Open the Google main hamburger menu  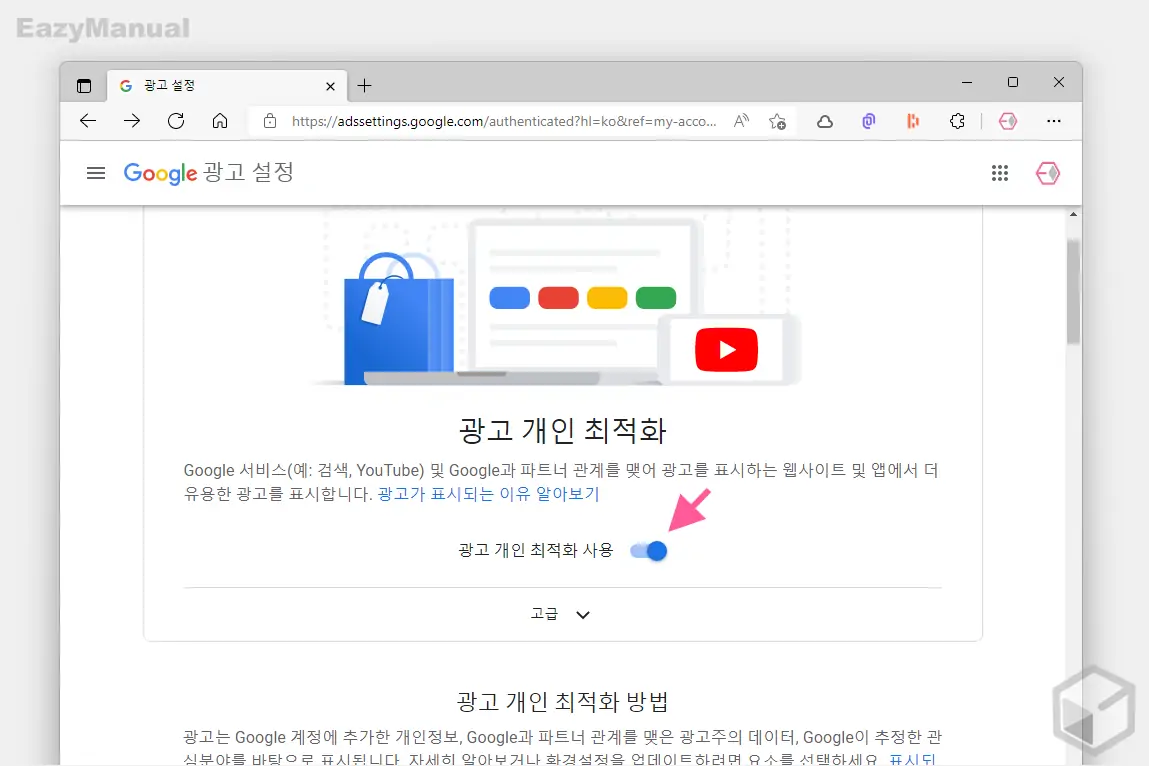tap(96, 173)
